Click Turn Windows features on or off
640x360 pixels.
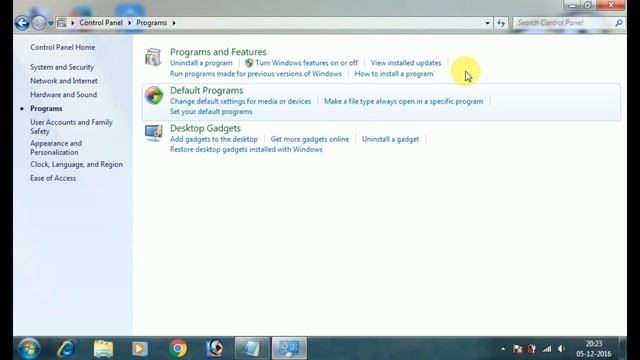pos(306,63)
